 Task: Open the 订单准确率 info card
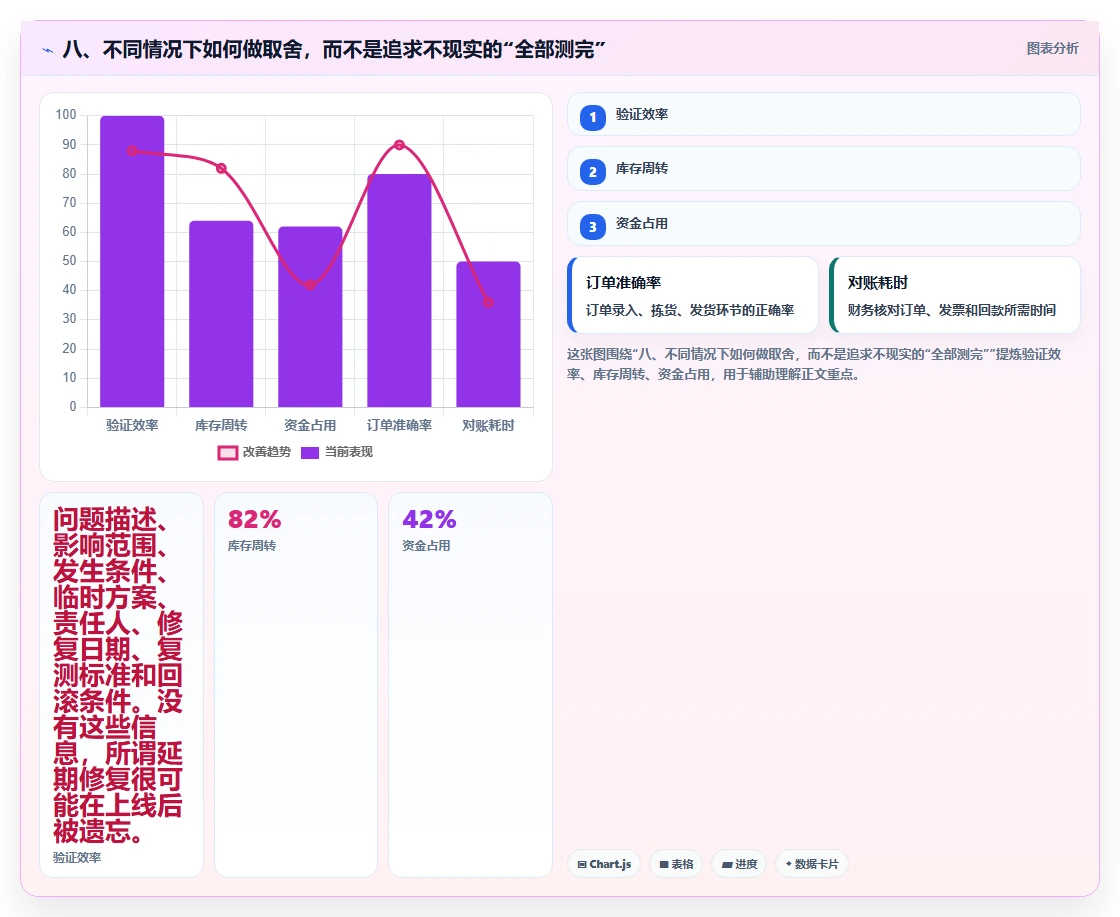[693, 295]
